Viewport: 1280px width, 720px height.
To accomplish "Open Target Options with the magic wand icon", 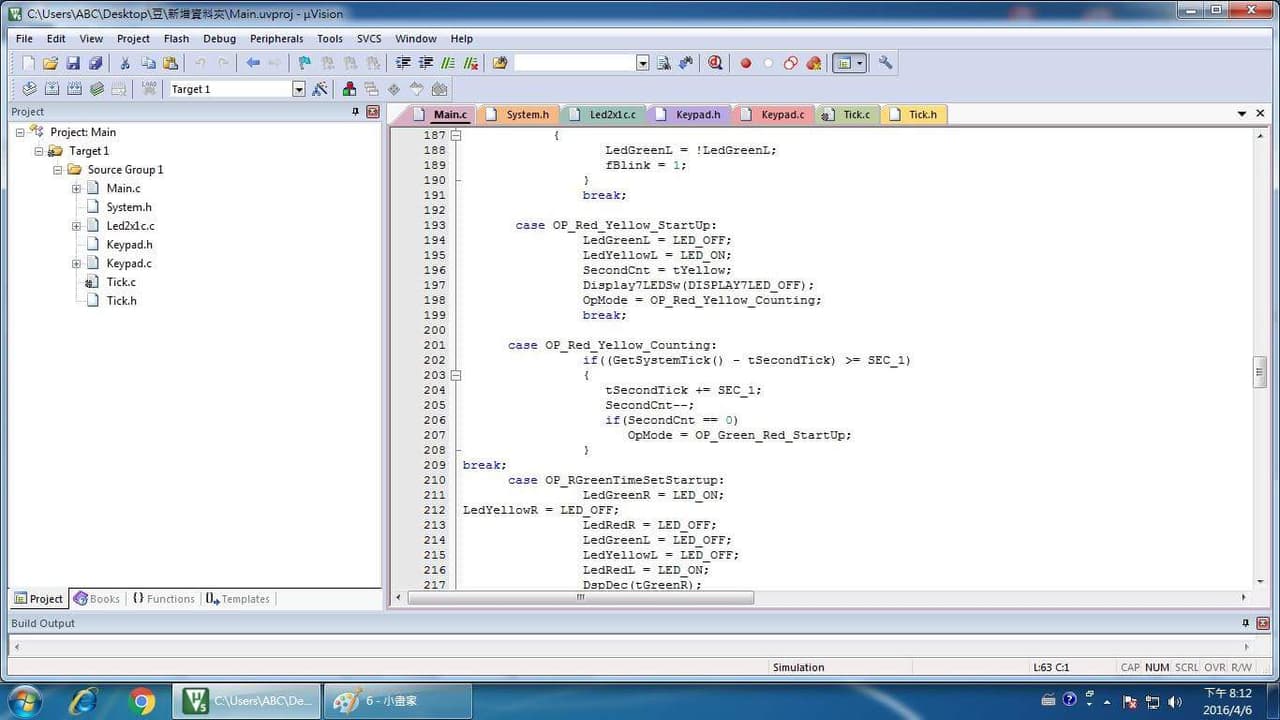I will click(x=320, y=89).
